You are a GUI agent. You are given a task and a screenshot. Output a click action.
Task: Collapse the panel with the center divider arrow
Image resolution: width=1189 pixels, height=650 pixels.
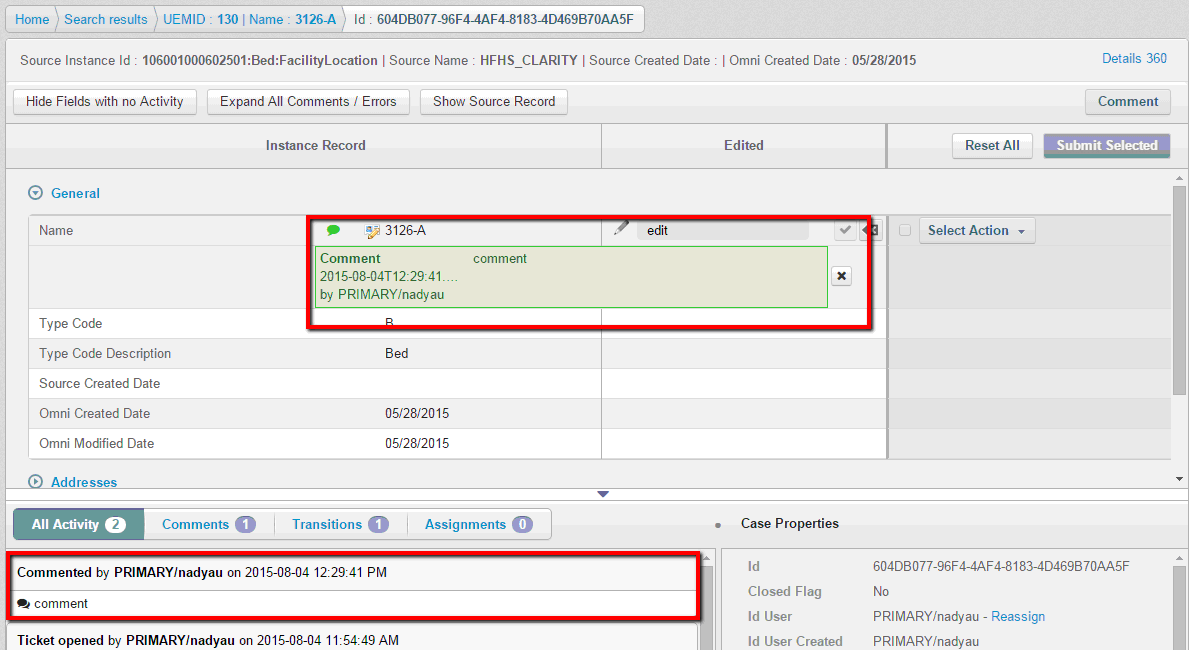(602, 494)
